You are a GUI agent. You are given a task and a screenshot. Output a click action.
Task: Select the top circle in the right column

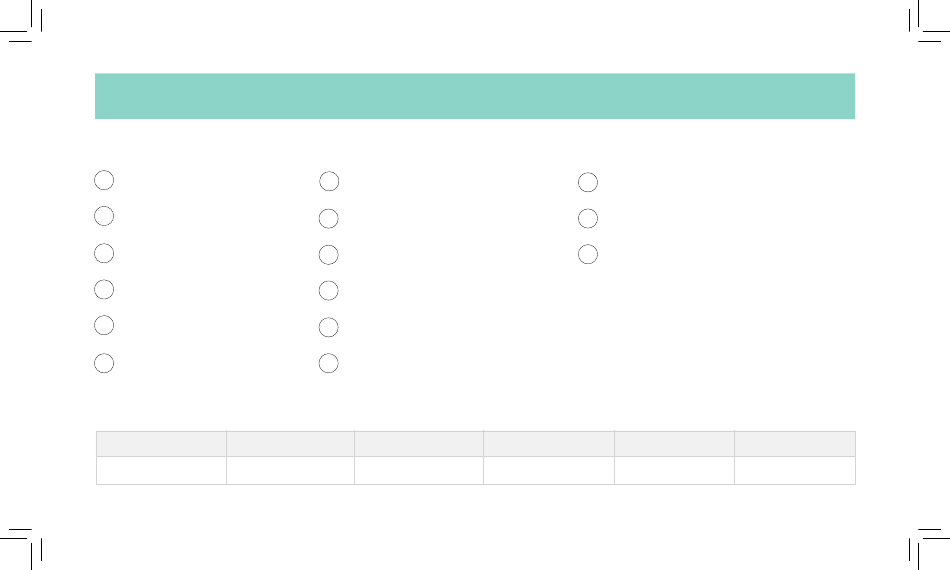[588, 182]
